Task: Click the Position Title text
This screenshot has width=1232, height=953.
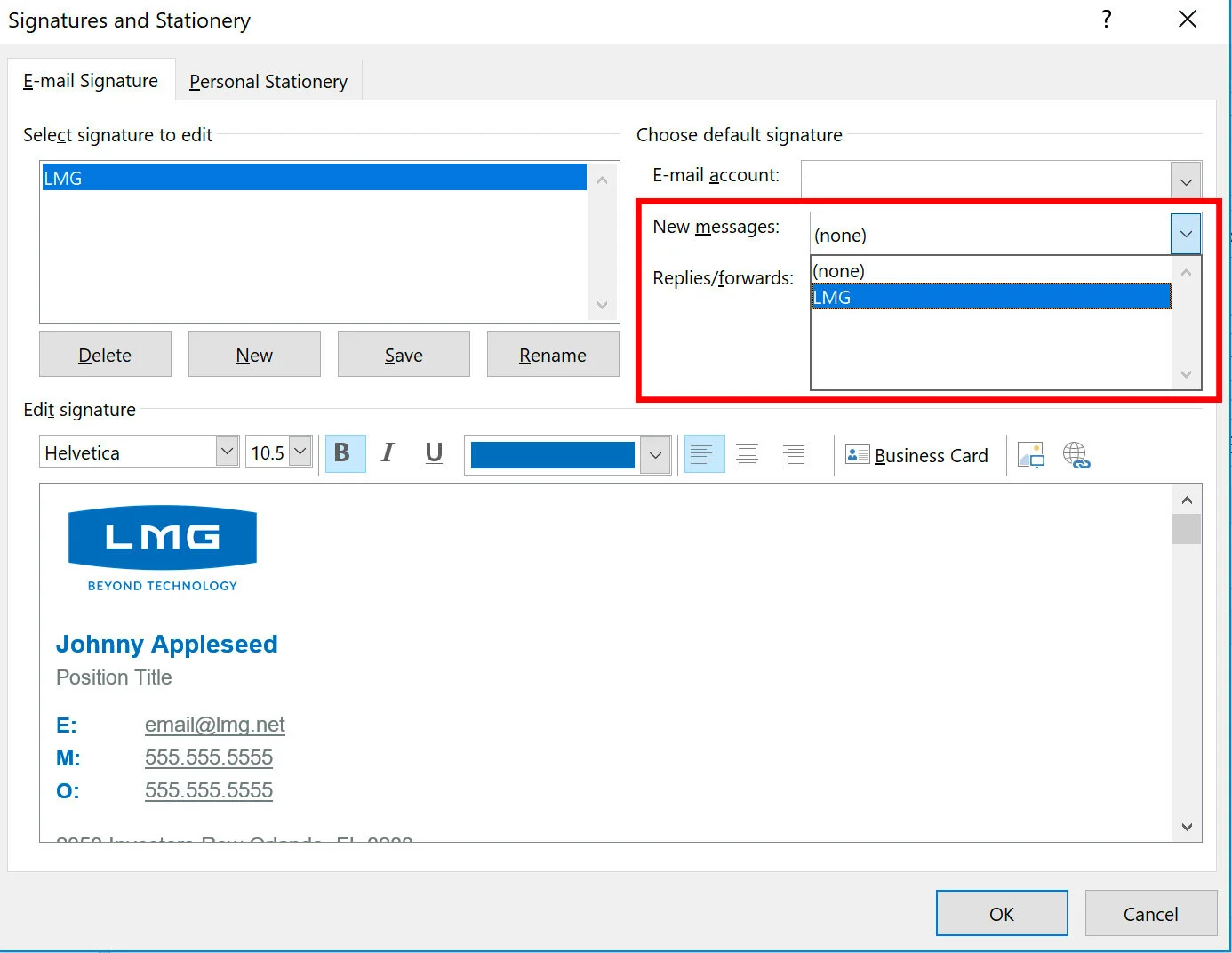Action: click(114, 677)
